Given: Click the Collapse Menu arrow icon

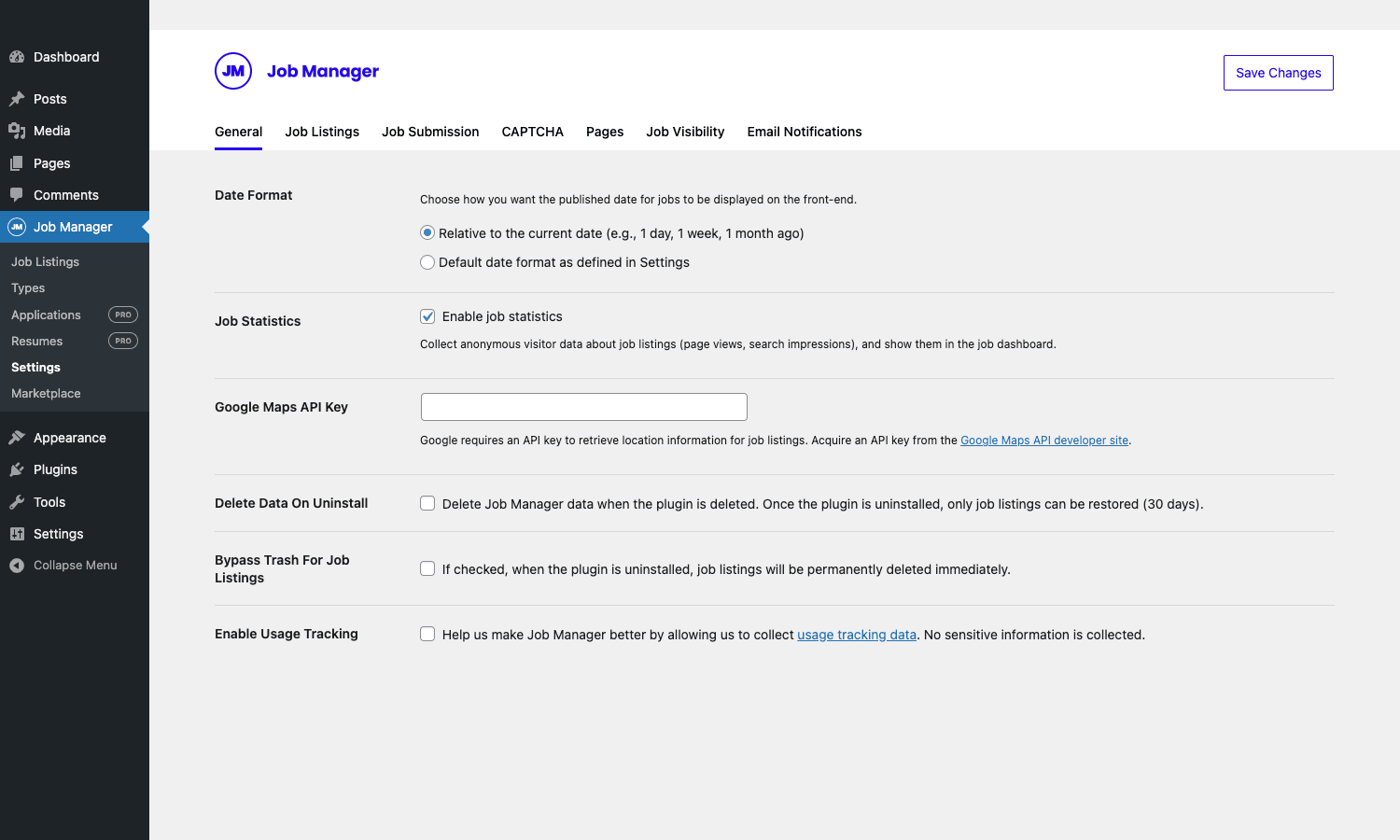Looking at the screenshot, I should pyautogui.click(x=17, y=566).
